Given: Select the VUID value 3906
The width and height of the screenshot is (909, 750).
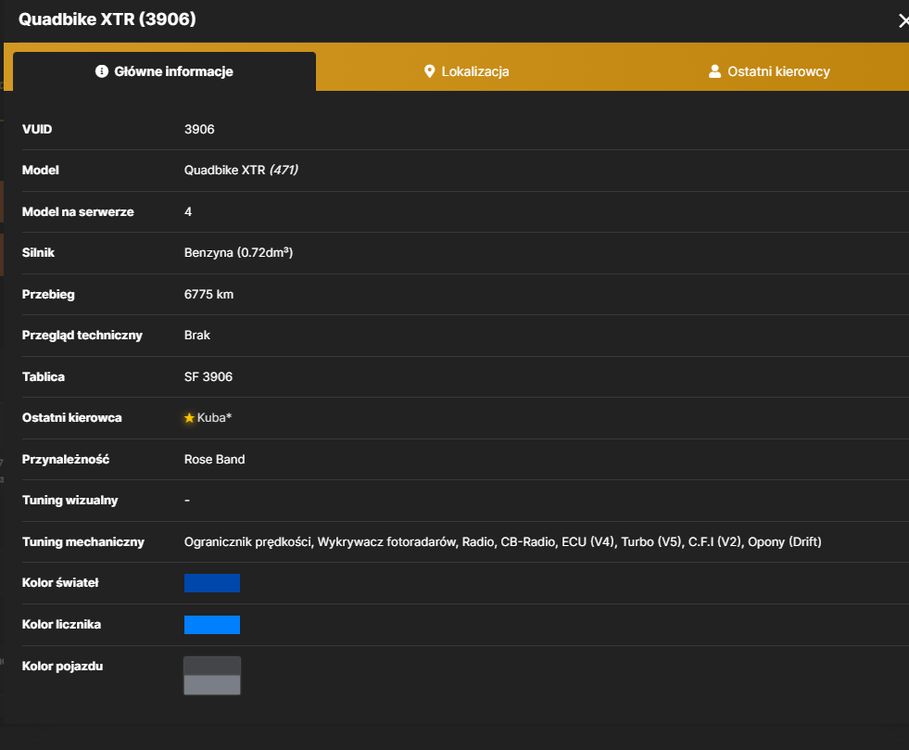Looking at the screenshot, I should (x=199, y=129).
